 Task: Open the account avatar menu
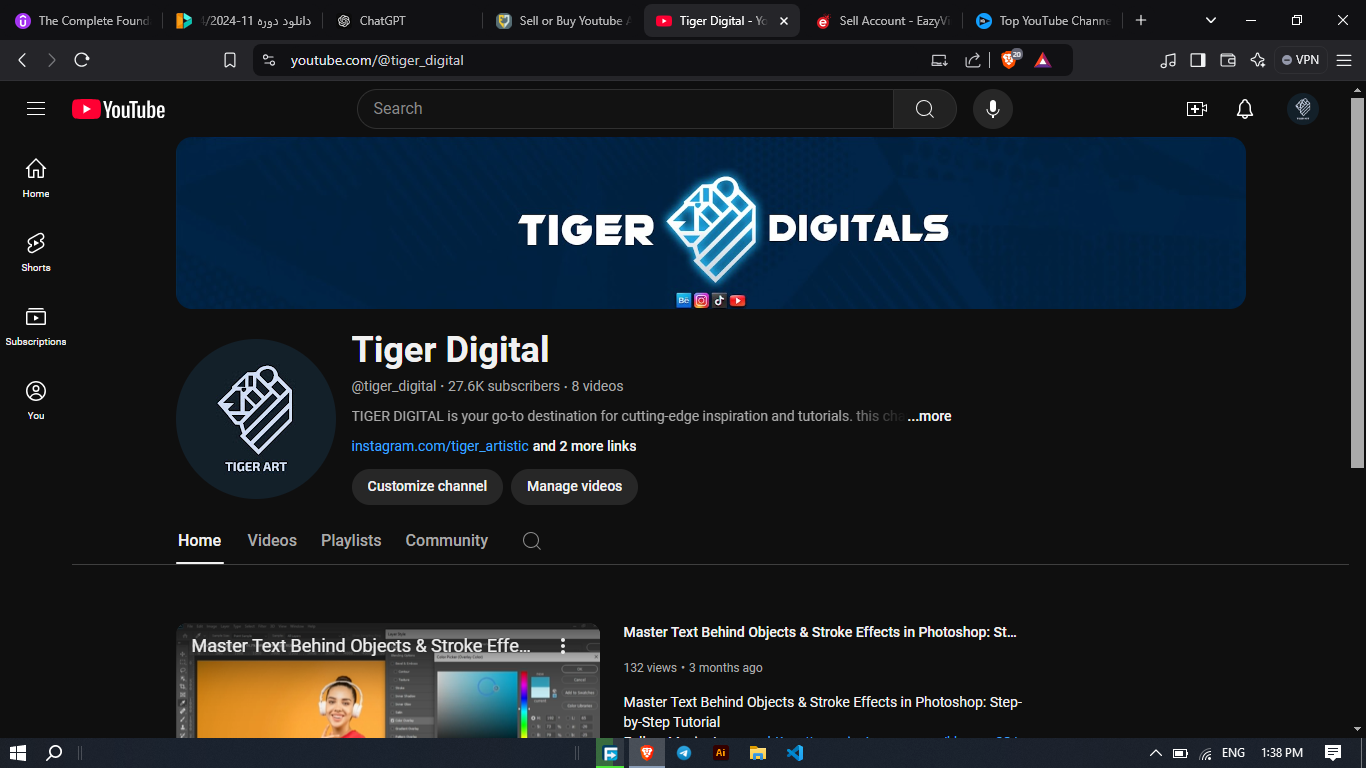point(1303,109)
